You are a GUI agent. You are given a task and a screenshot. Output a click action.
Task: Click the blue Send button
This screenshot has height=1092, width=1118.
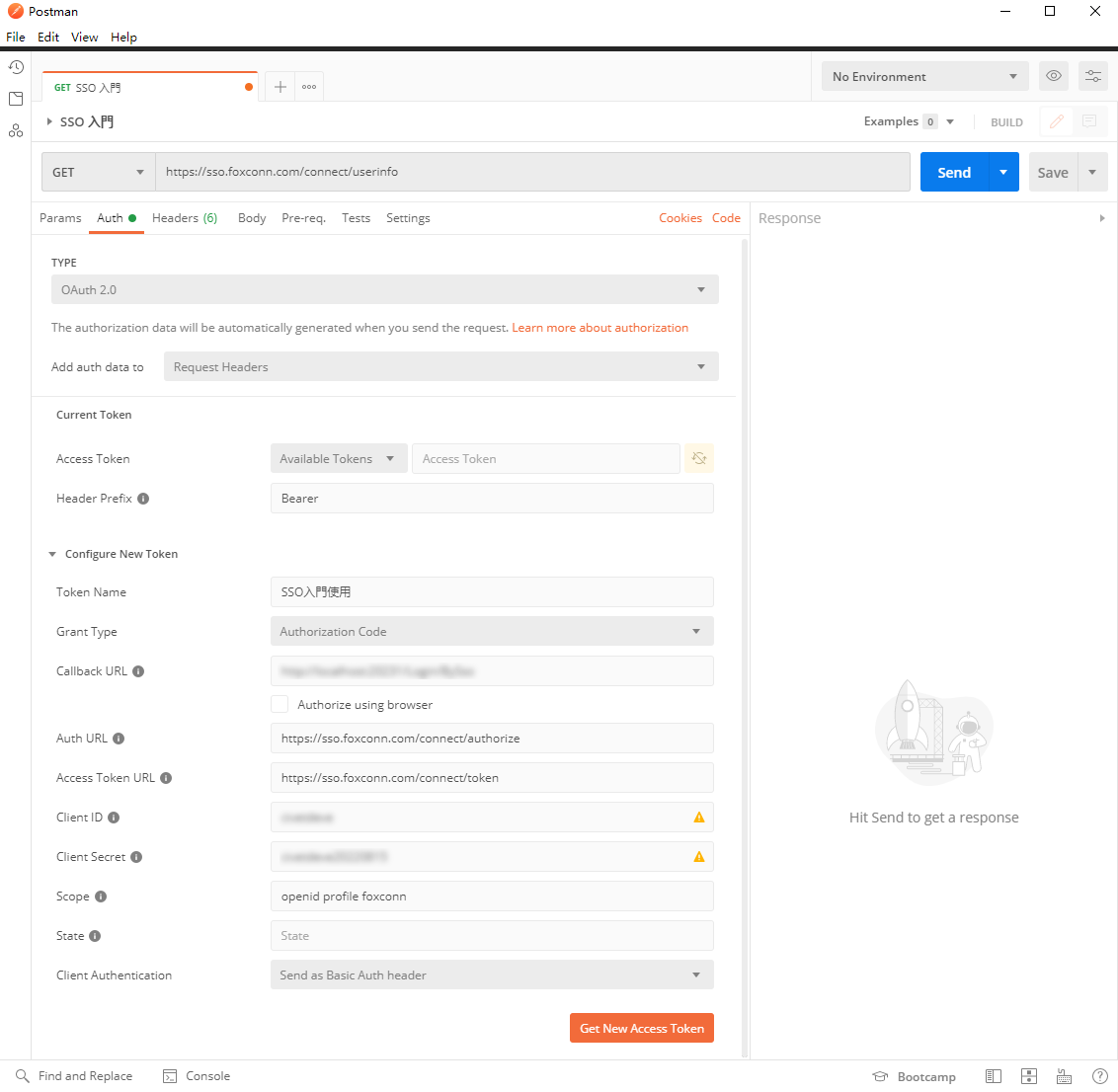tap(954, 172)
